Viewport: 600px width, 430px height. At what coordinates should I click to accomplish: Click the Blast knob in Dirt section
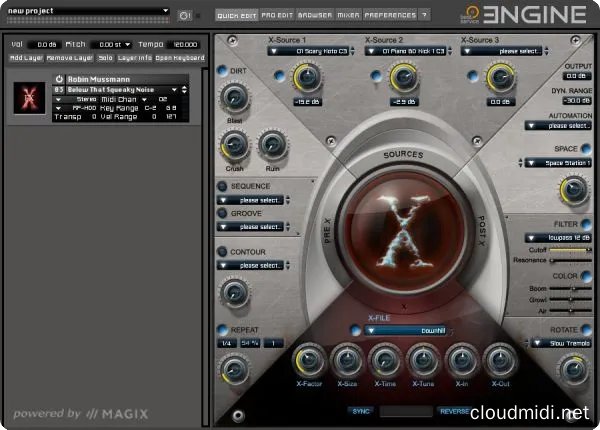click(x=234, y=97)
